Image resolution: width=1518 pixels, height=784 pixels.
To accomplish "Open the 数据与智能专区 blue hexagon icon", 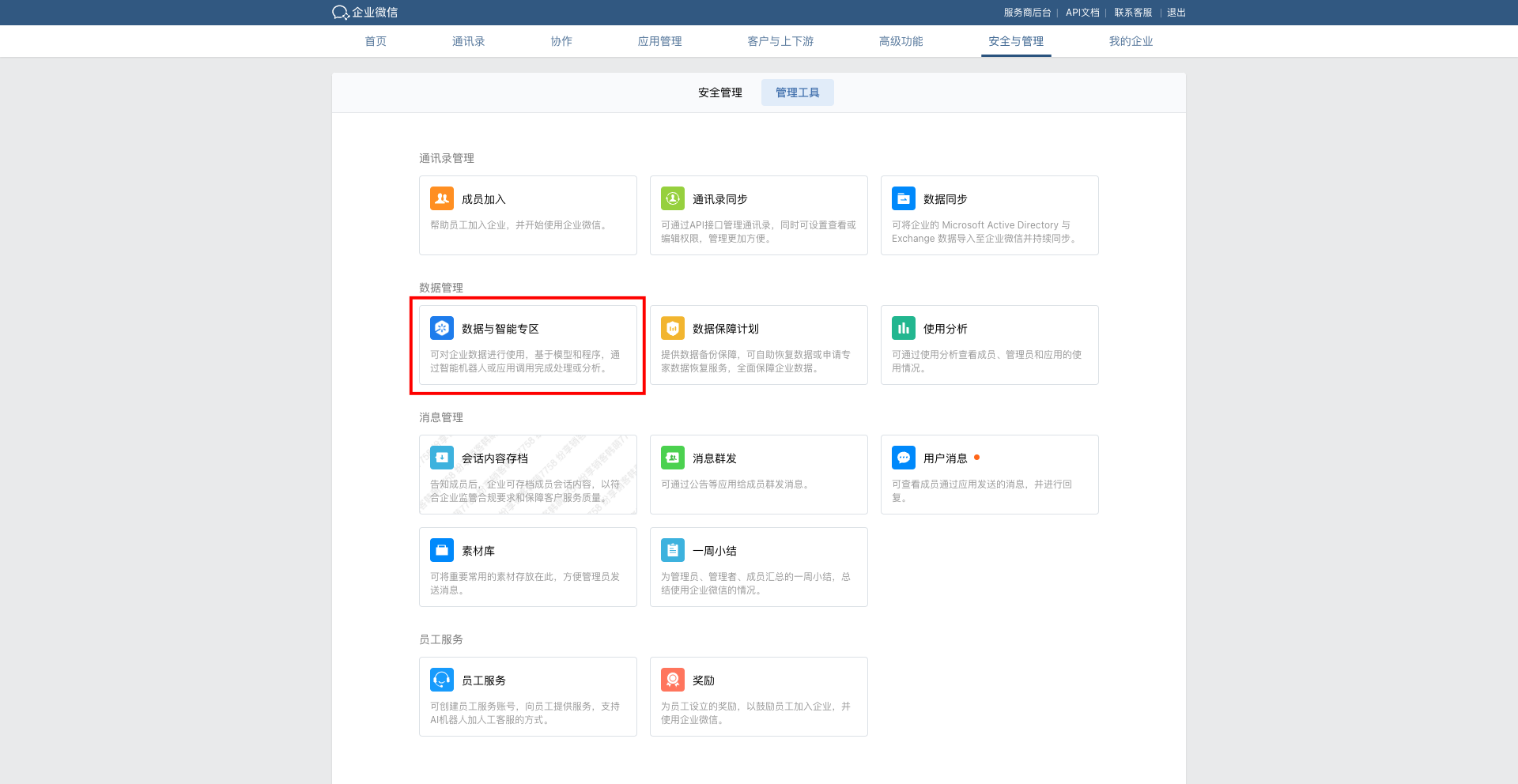I will pos(441,328).
